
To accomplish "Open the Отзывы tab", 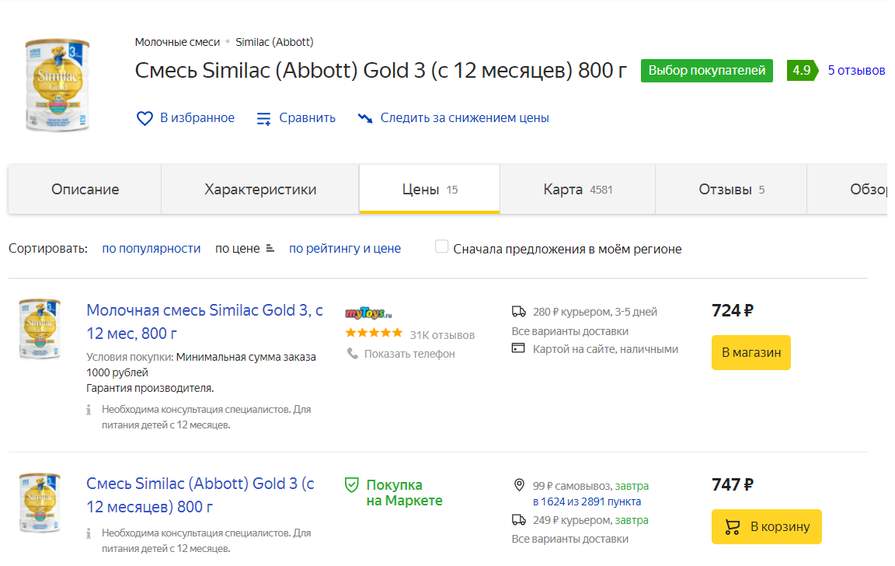I will point(731,189).
